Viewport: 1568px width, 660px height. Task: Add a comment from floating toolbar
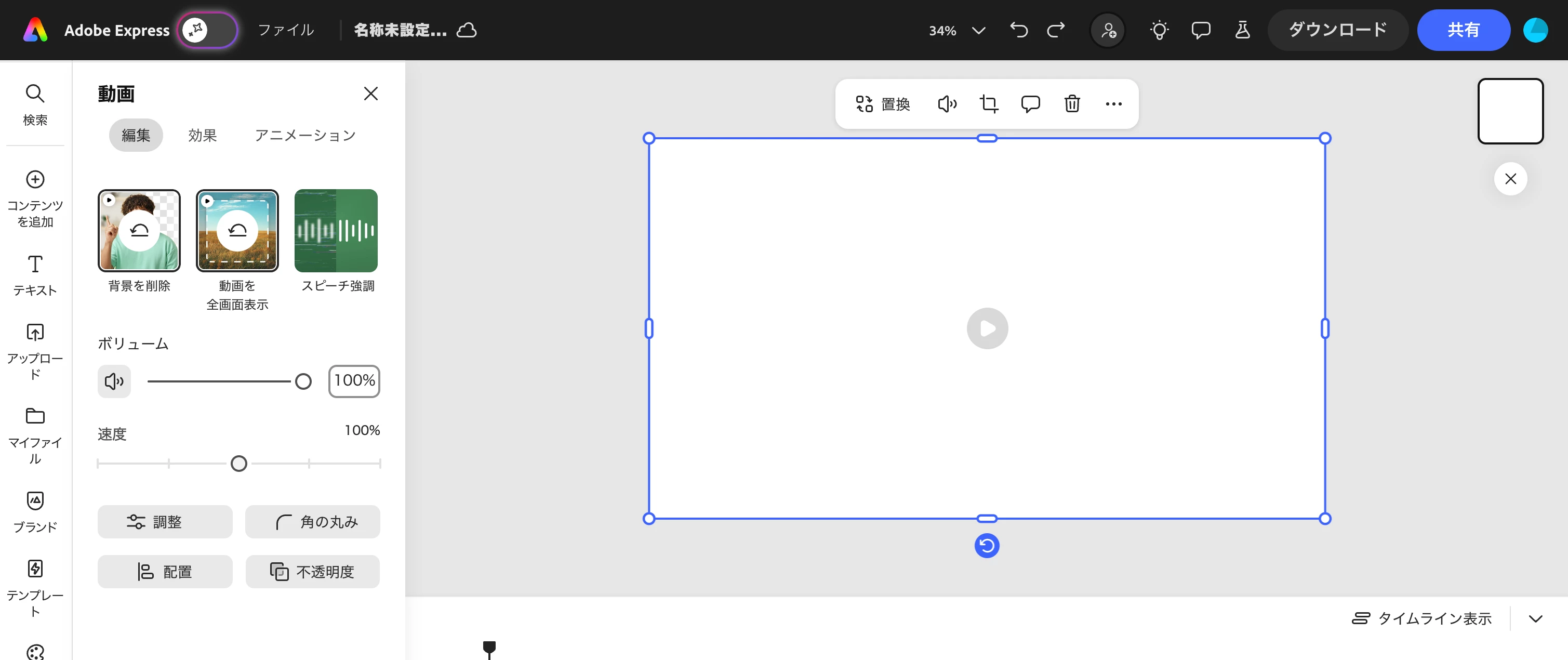point(1030,104)
